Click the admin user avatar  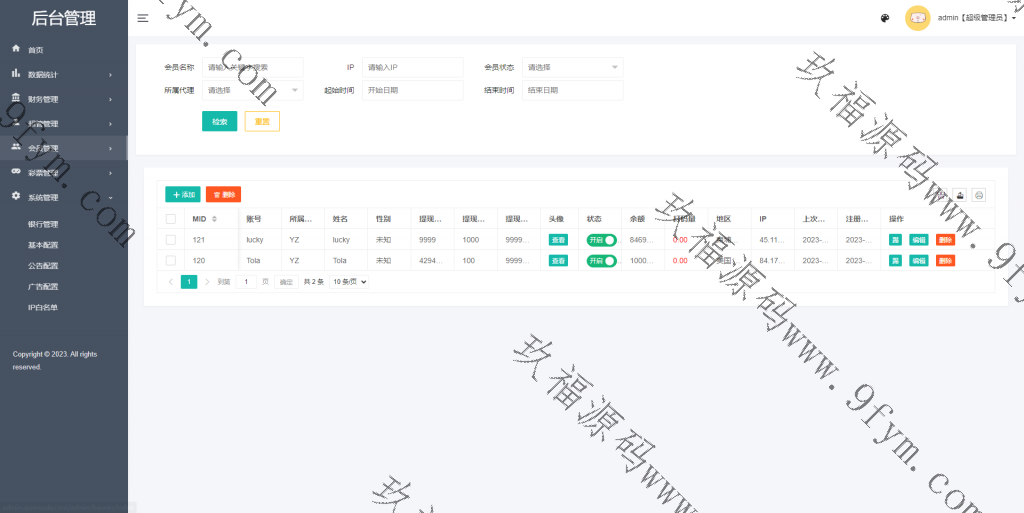pyautogui.click(x=917, y=18)
